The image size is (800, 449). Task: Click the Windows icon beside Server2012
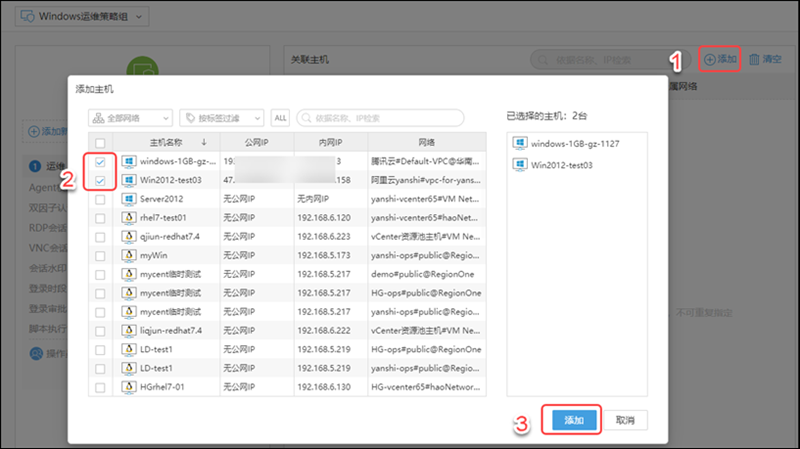pyautogui.click(x=129, y=199)
